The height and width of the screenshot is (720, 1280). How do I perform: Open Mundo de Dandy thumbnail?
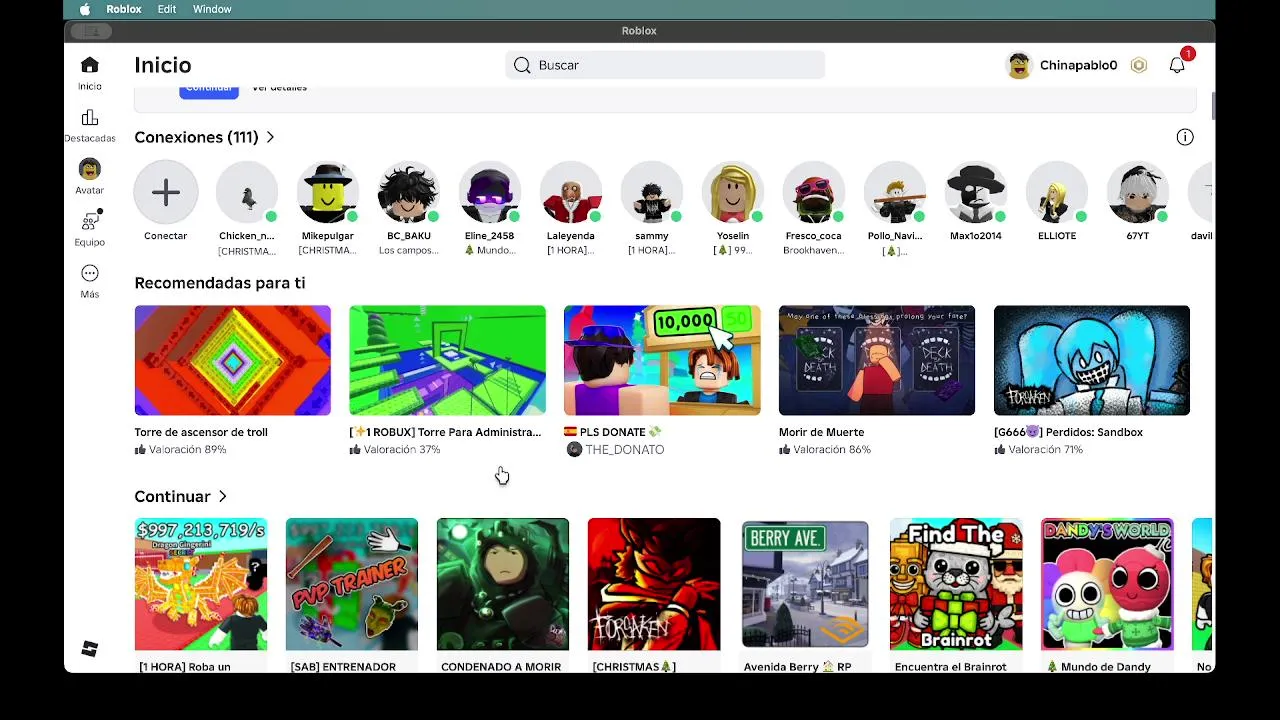point(1107,584)
